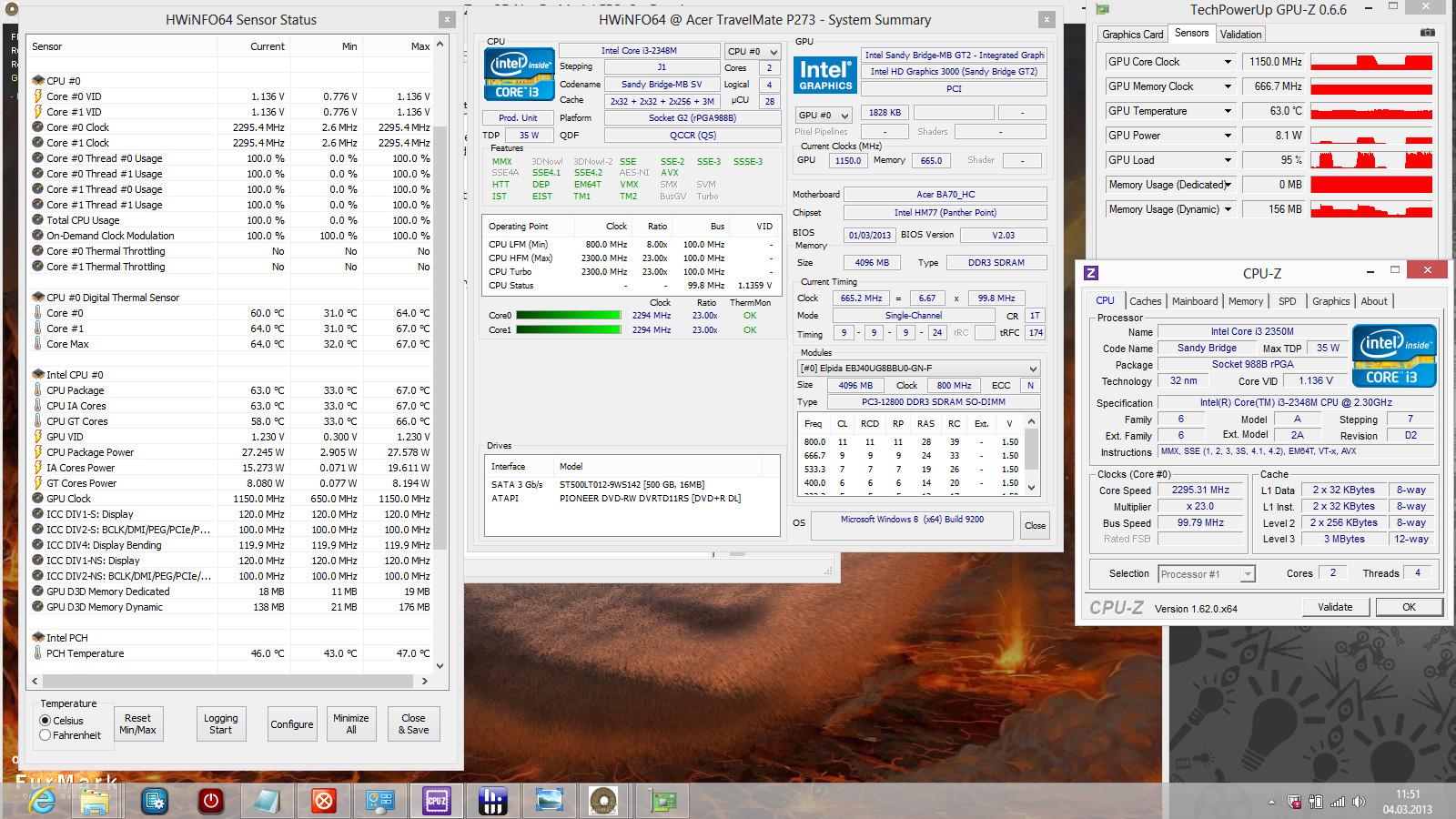Click the Control Panel taskbar icon

(x=379, y=801)
